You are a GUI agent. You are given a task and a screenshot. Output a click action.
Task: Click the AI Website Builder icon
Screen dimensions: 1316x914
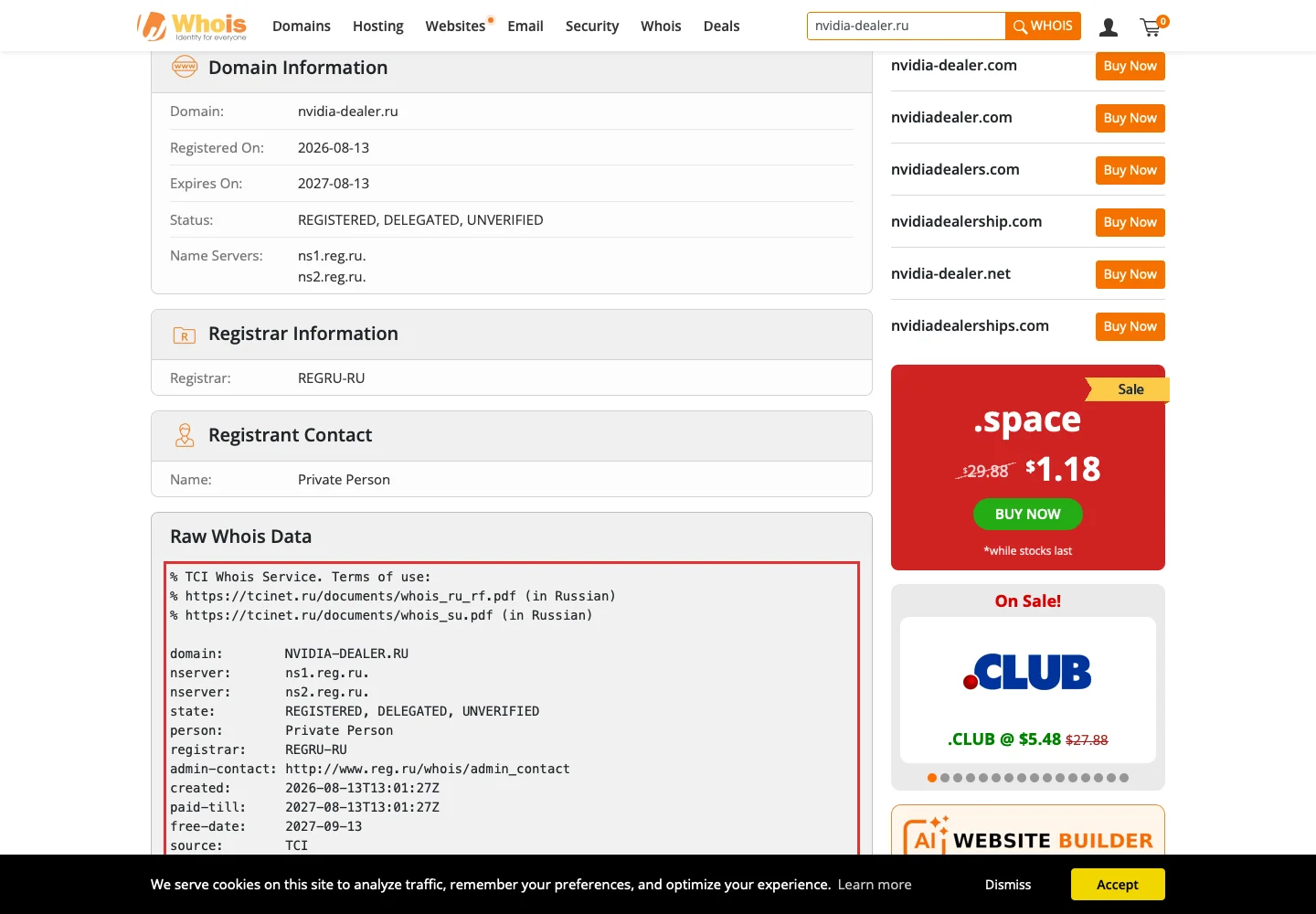click(x=926, y=834)
